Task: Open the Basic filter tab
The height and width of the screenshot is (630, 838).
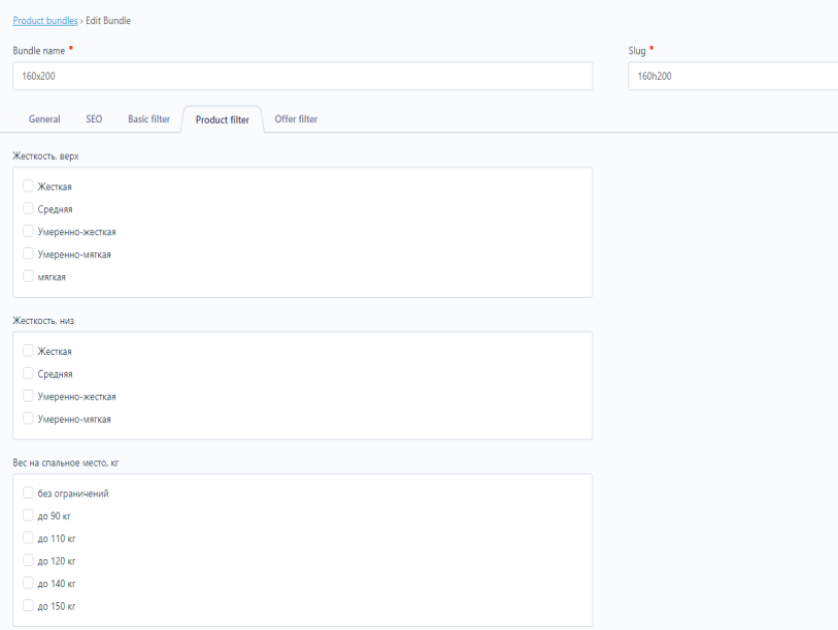Action: tap(149, 119)
